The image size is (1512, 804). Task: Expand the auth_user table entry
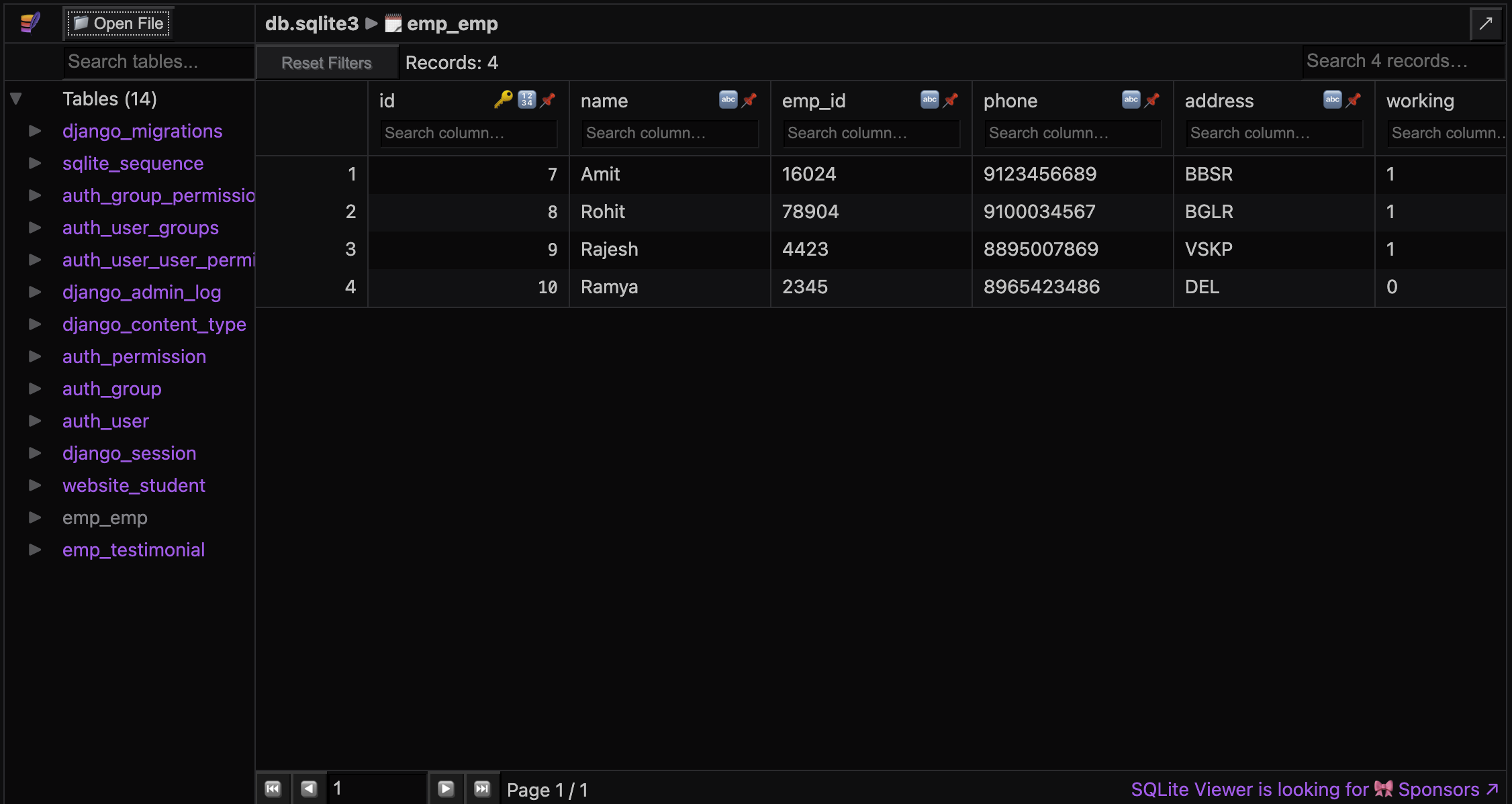[35, 421]
